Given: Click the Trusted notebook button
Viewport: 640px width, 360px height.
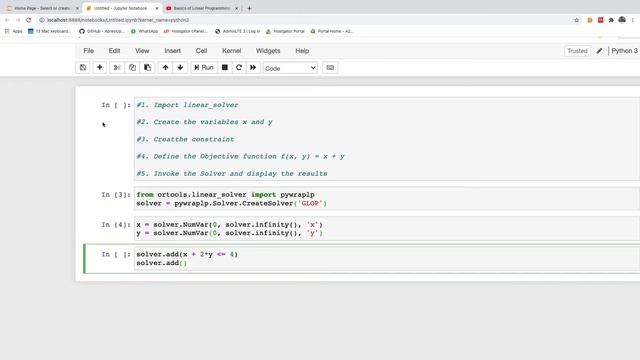Looking at the screenshot, I should [577, 51].
